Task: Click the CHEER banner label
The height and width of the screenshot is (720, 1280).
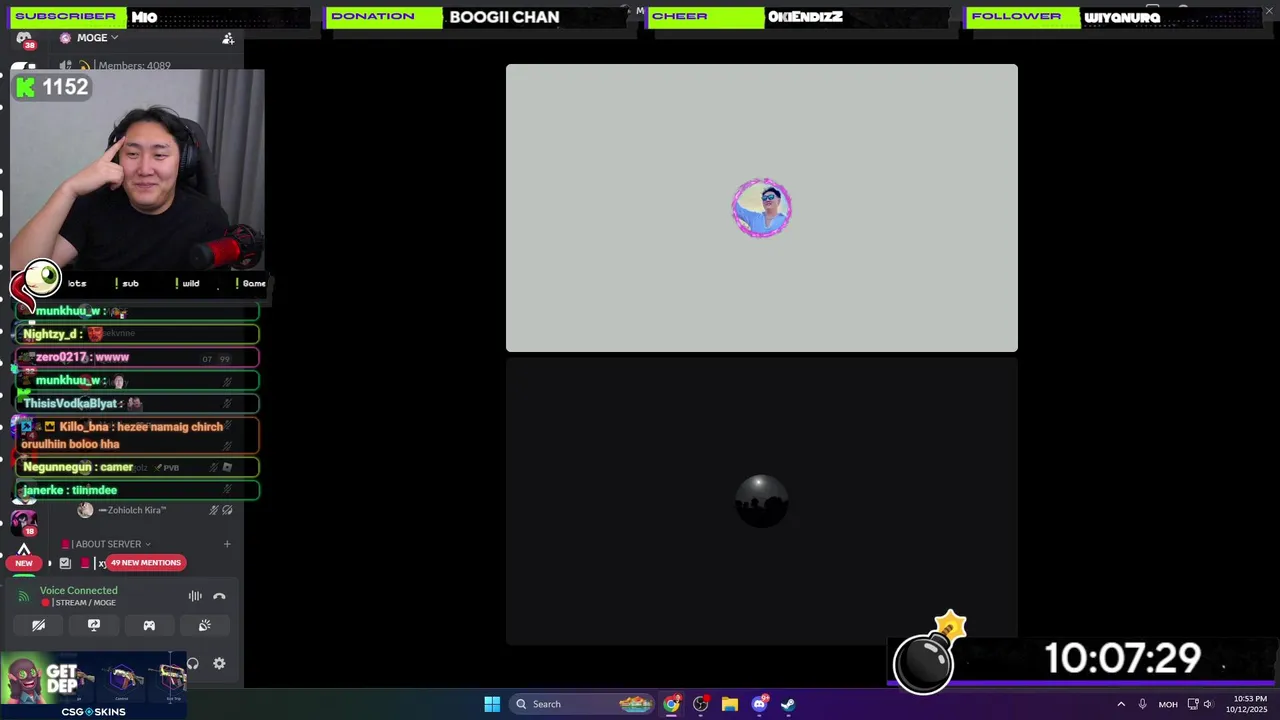Action: click(x=705, y=17)
